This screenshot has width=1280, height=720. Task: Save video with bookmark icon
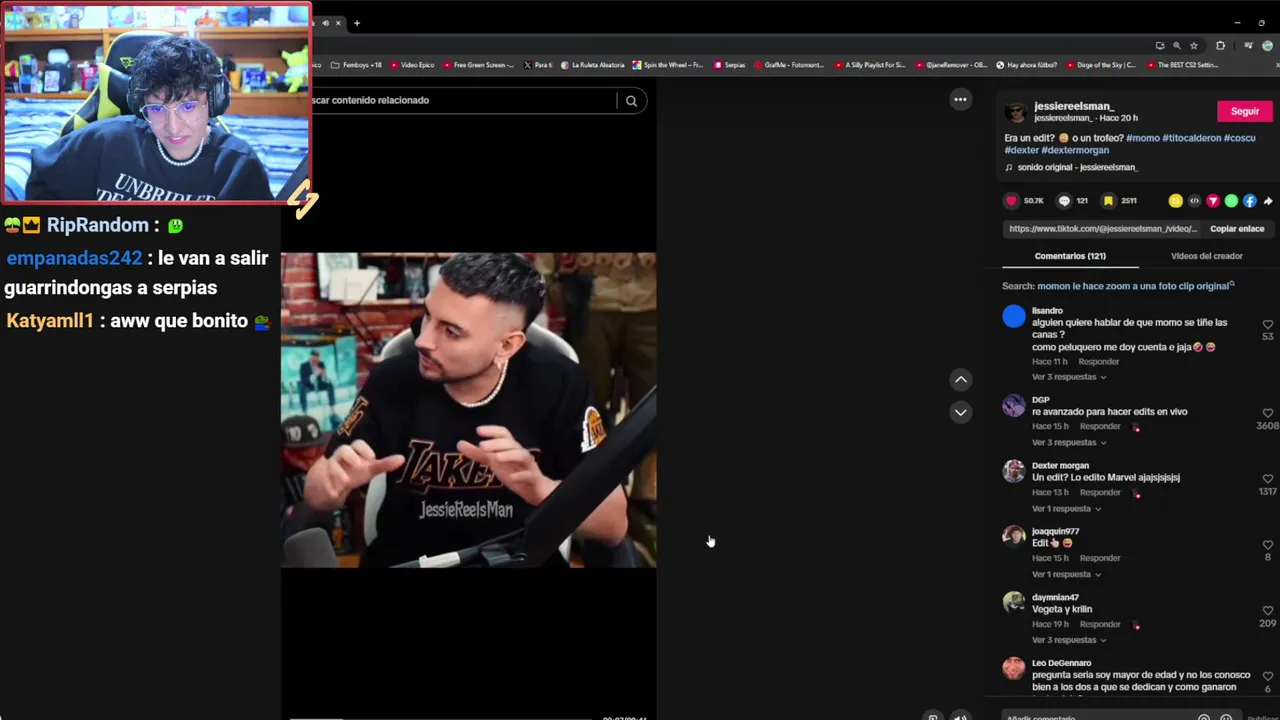(1108, 201)
